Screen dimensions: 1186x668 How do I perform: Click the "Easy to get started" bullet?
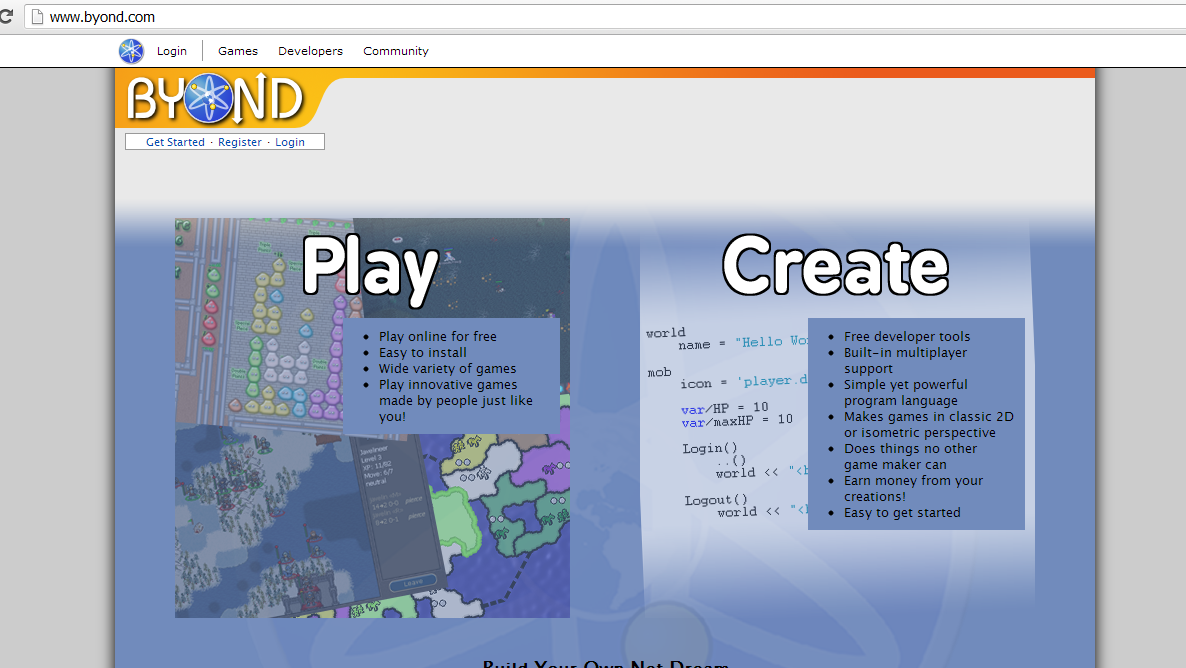pyautogui.click(x=902, y=513)
